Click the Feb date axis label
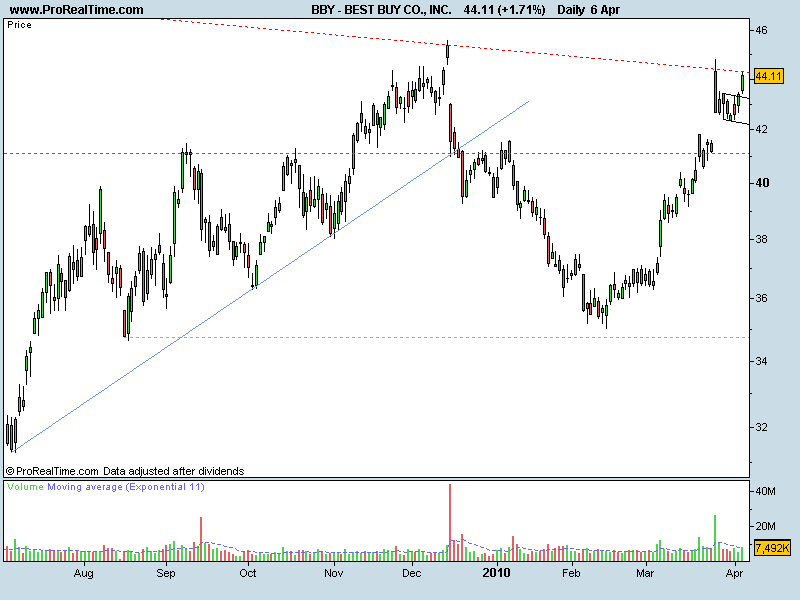 (x=571, y=573)
